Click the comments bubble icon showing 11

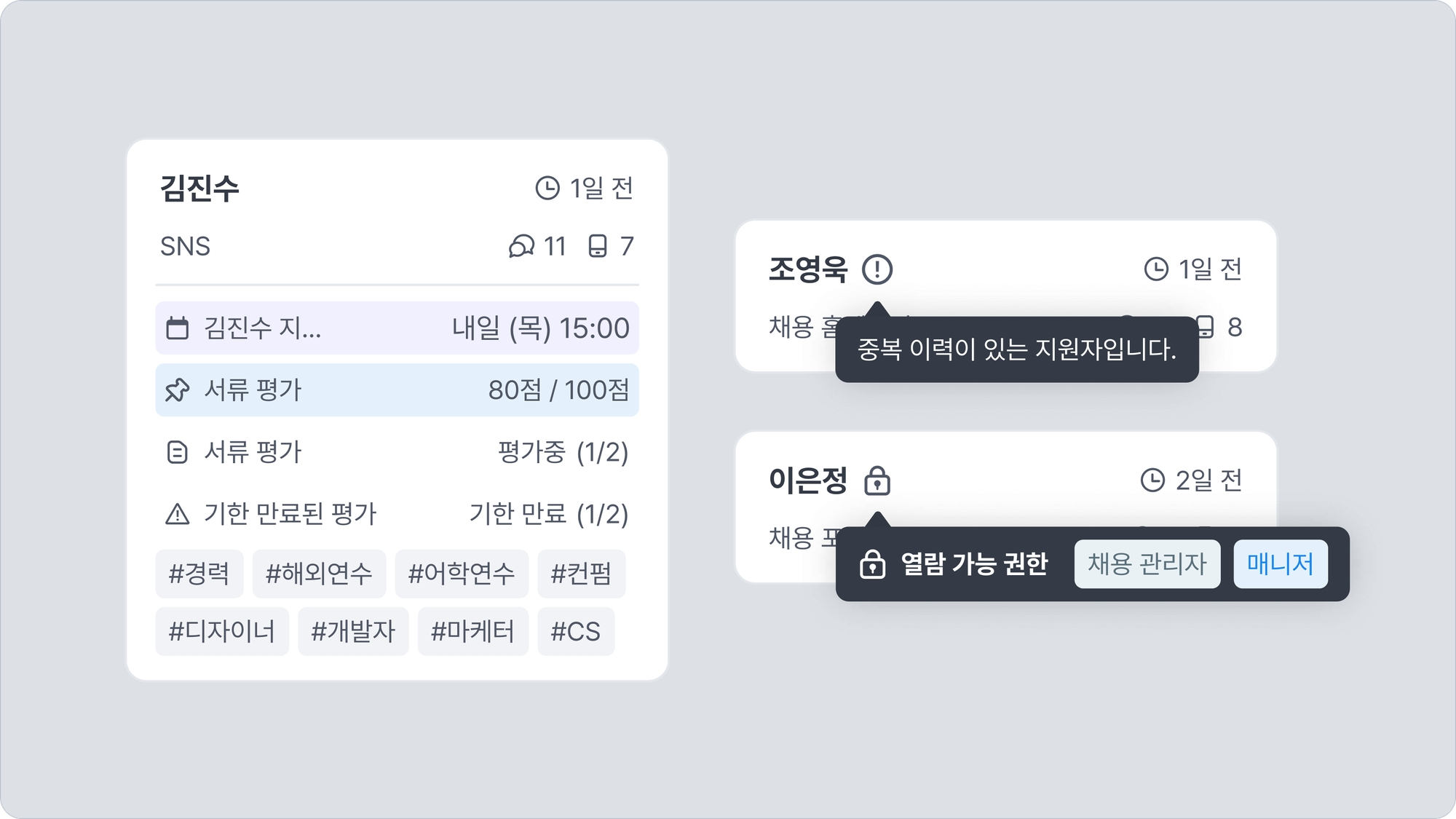coord(521,247)
